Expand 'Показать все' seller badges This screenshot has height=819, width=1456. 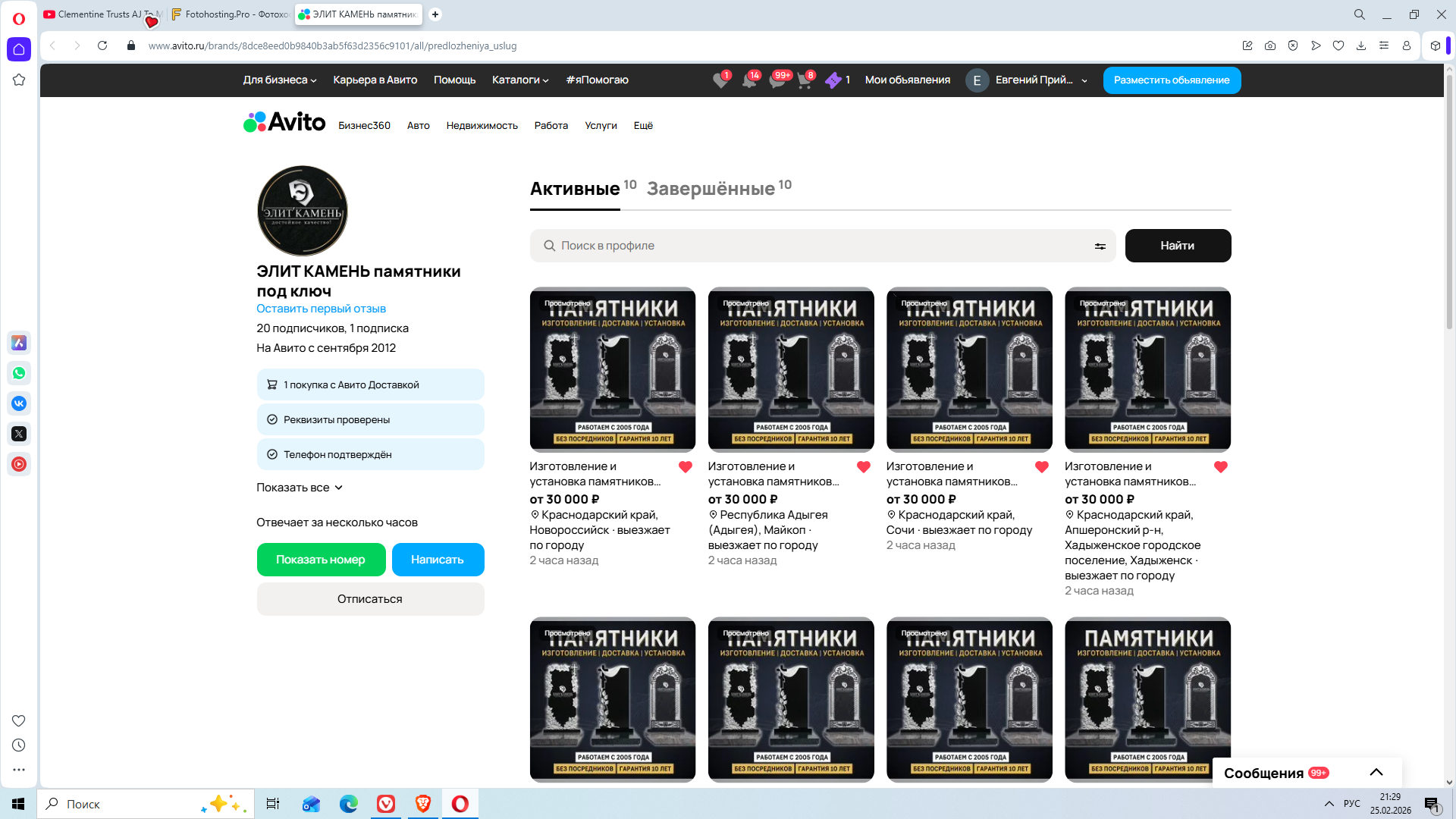(300, 488)
